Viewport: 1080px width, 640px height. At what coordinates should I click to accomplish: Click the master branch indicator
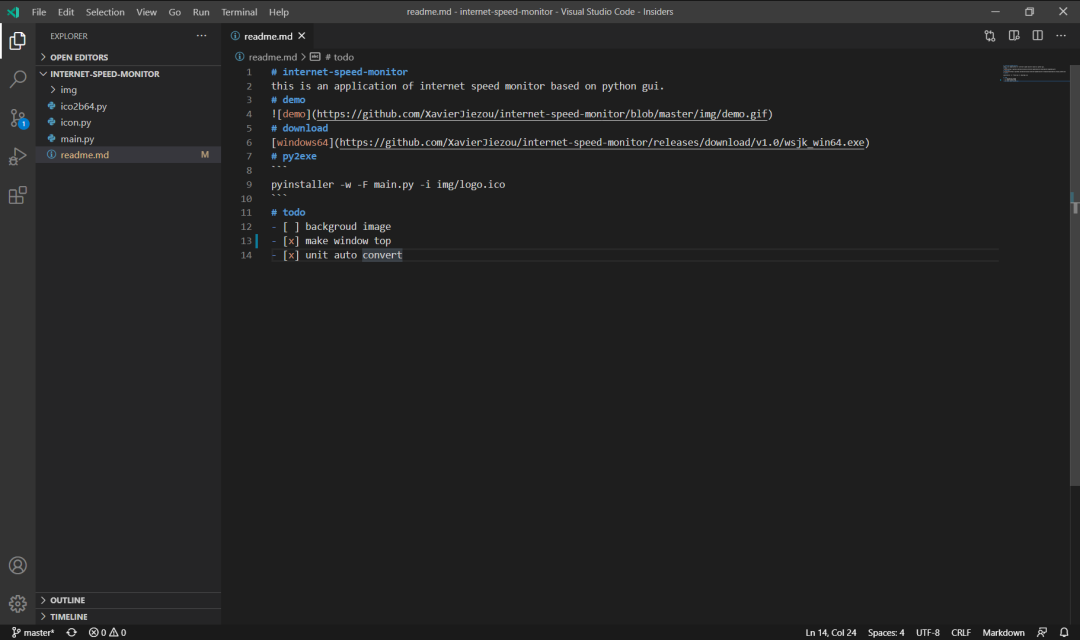tap(32, 632)
